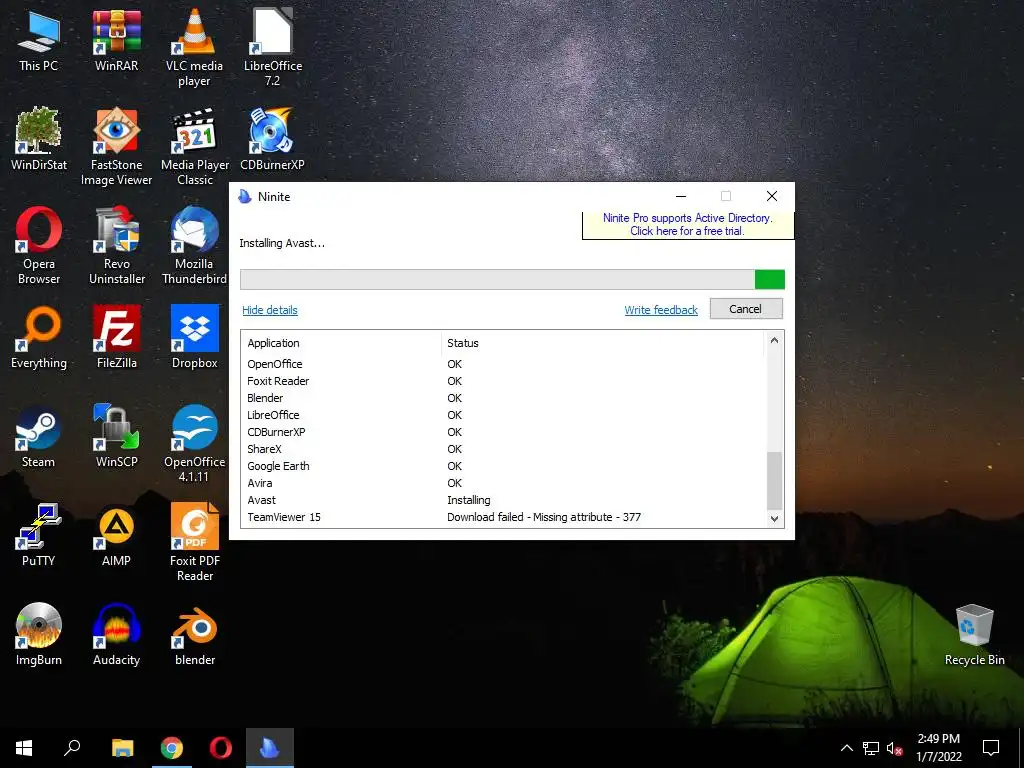Click the VLC media player shortcut
Screen dimensions: 1024x768
point(194,48)
